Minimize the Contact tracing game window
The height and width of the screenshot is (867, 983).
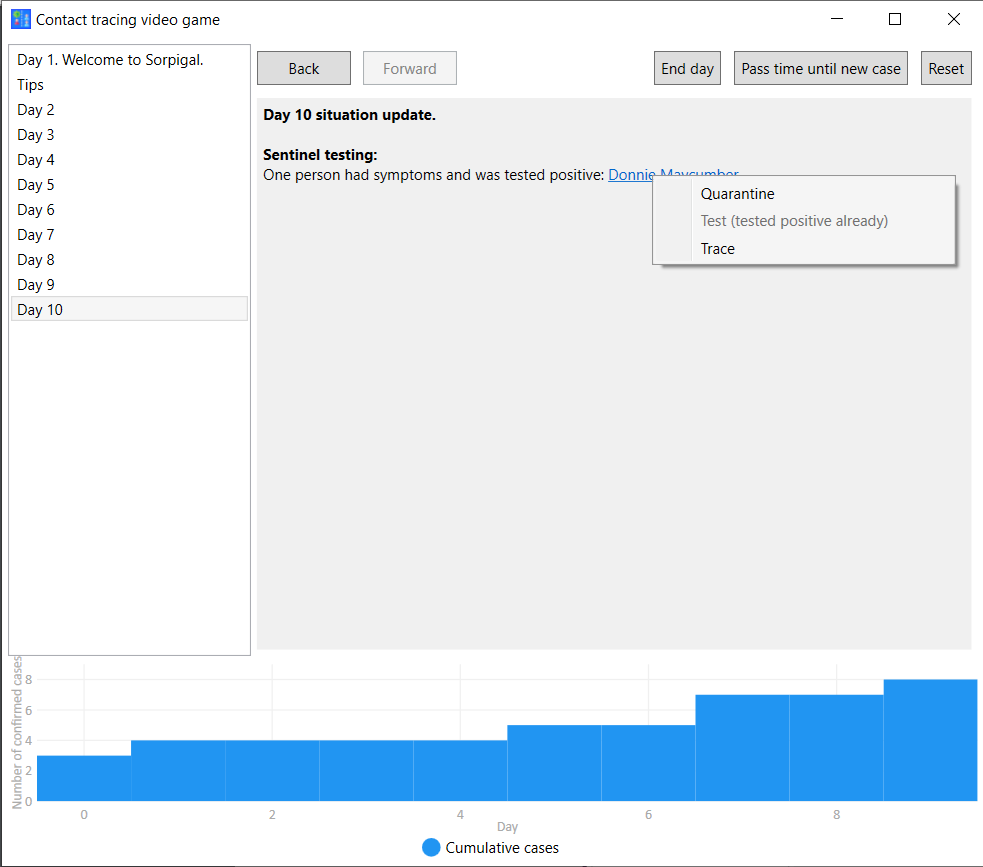point(837,19)
